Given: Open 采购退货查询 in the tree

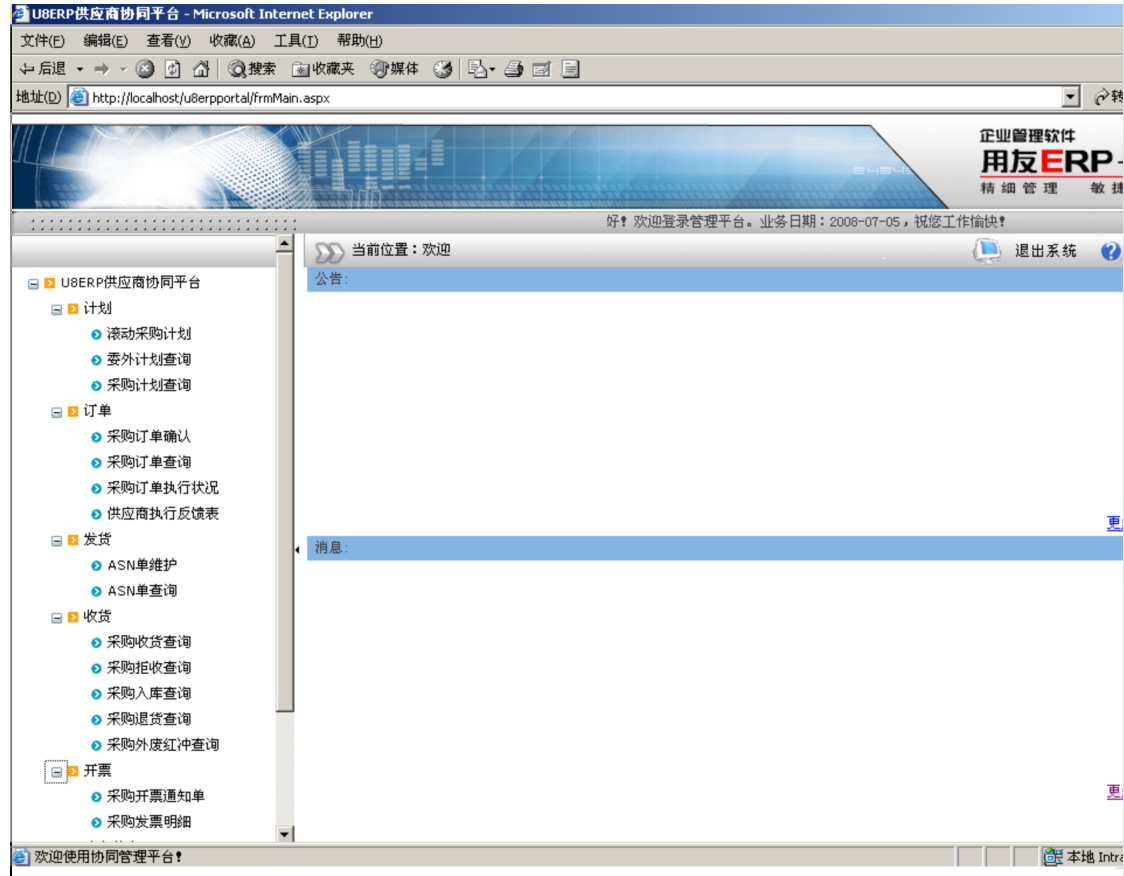Looking at the screenshot, I should click(148, 720).
